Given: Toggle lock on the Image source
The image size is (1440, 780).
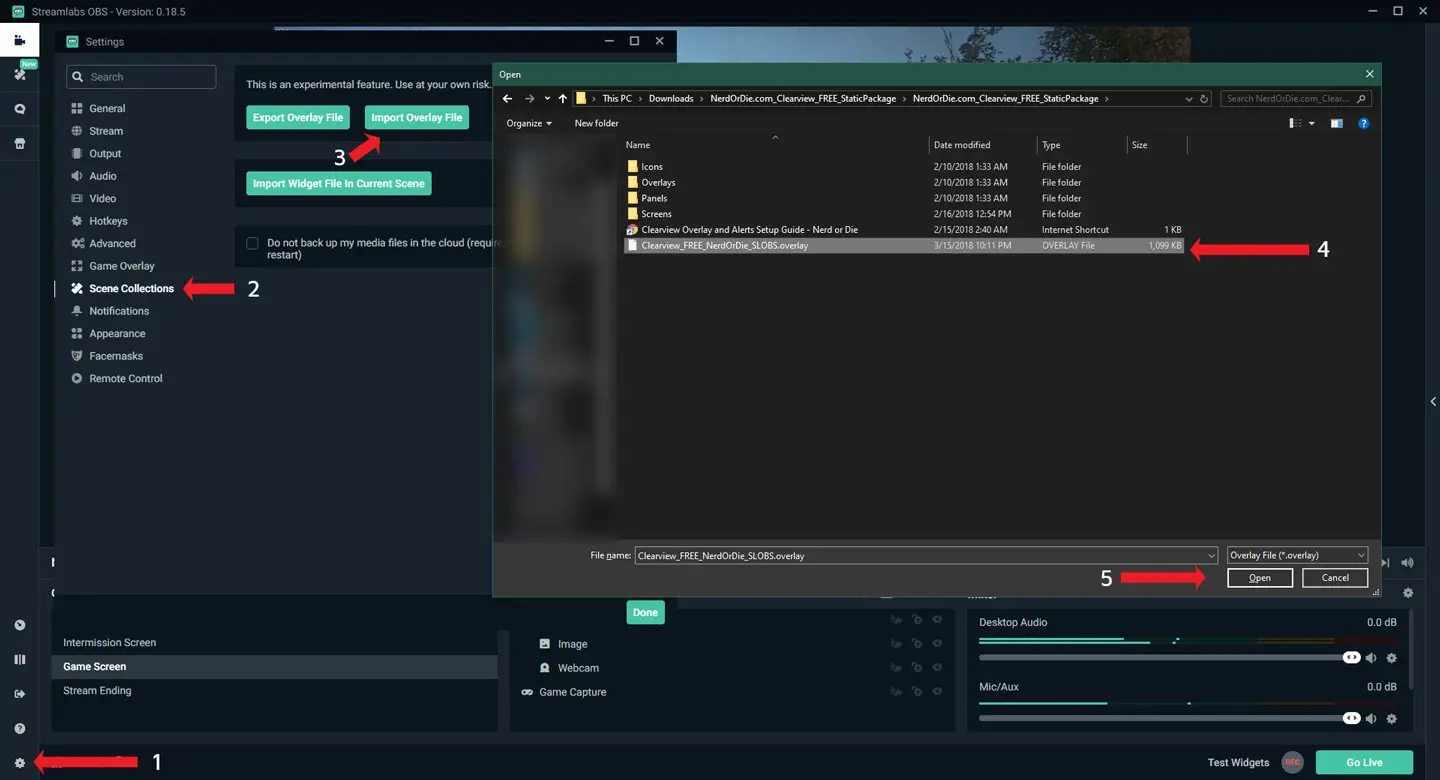Looking at the screenshot, I should [917, 644].
